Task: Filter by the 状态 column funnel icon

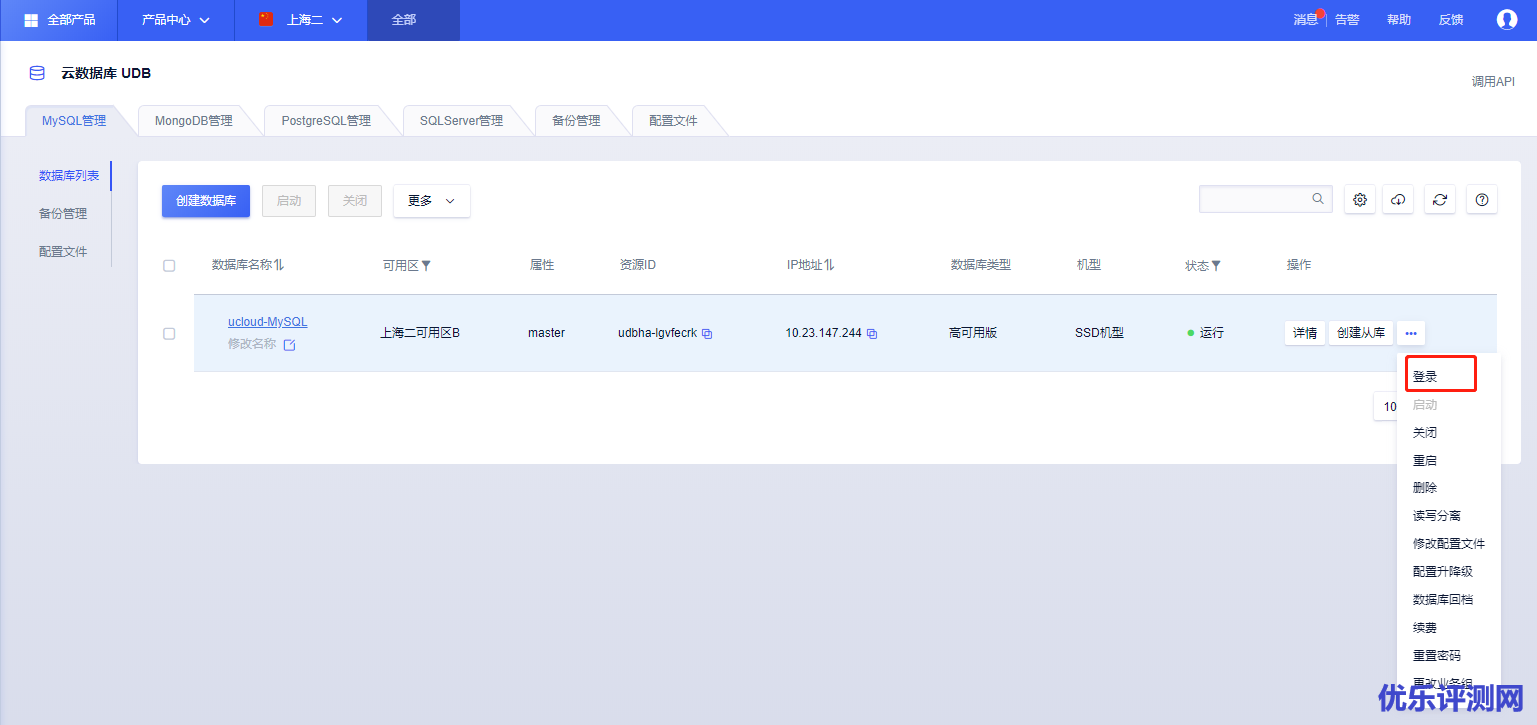Action: pyautogui.click(x=1216, y=266)
